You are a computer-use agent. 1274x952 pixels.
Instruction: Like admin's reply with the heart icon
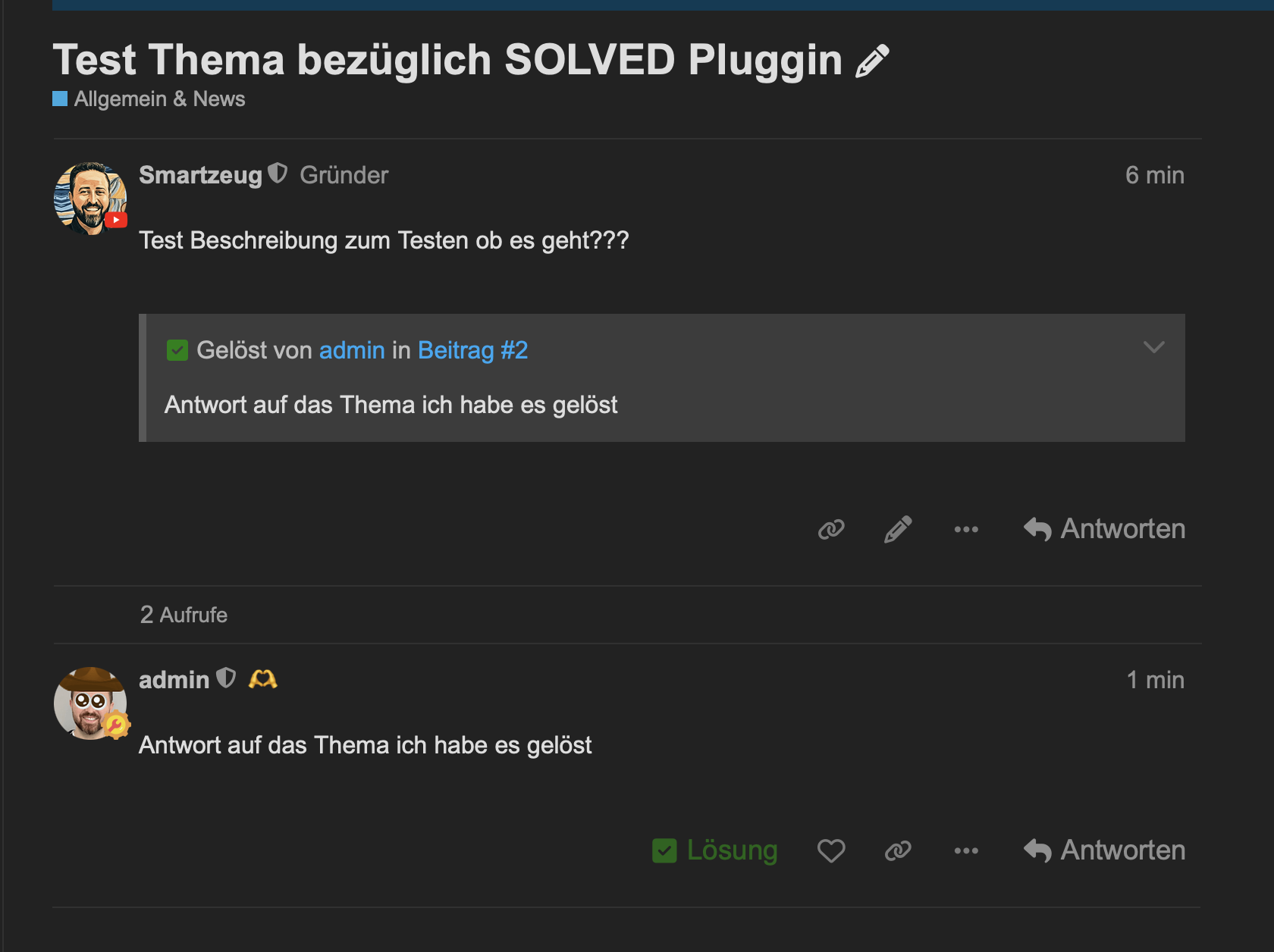click(831, 850)
